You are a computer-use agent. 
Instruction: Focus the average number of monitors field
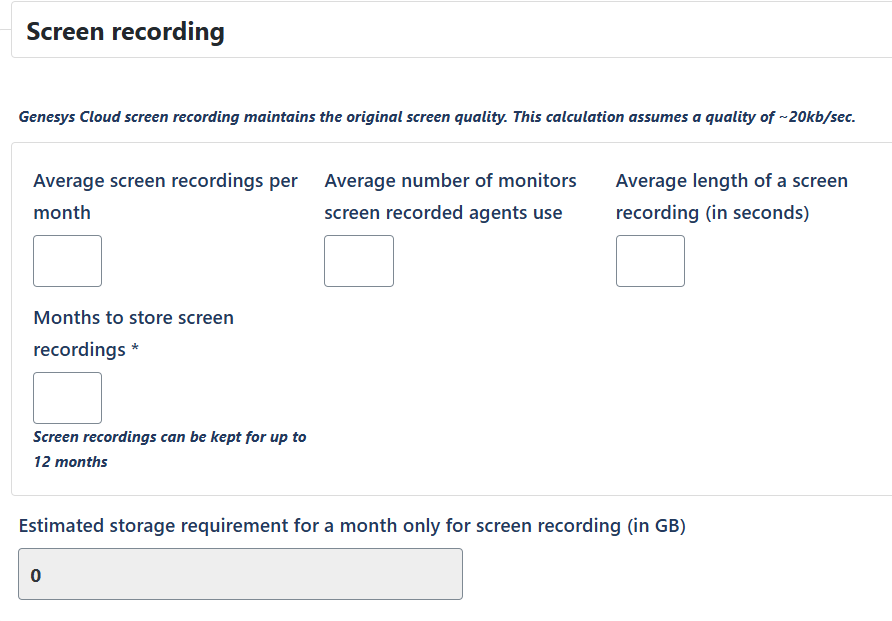pos(359,261)
